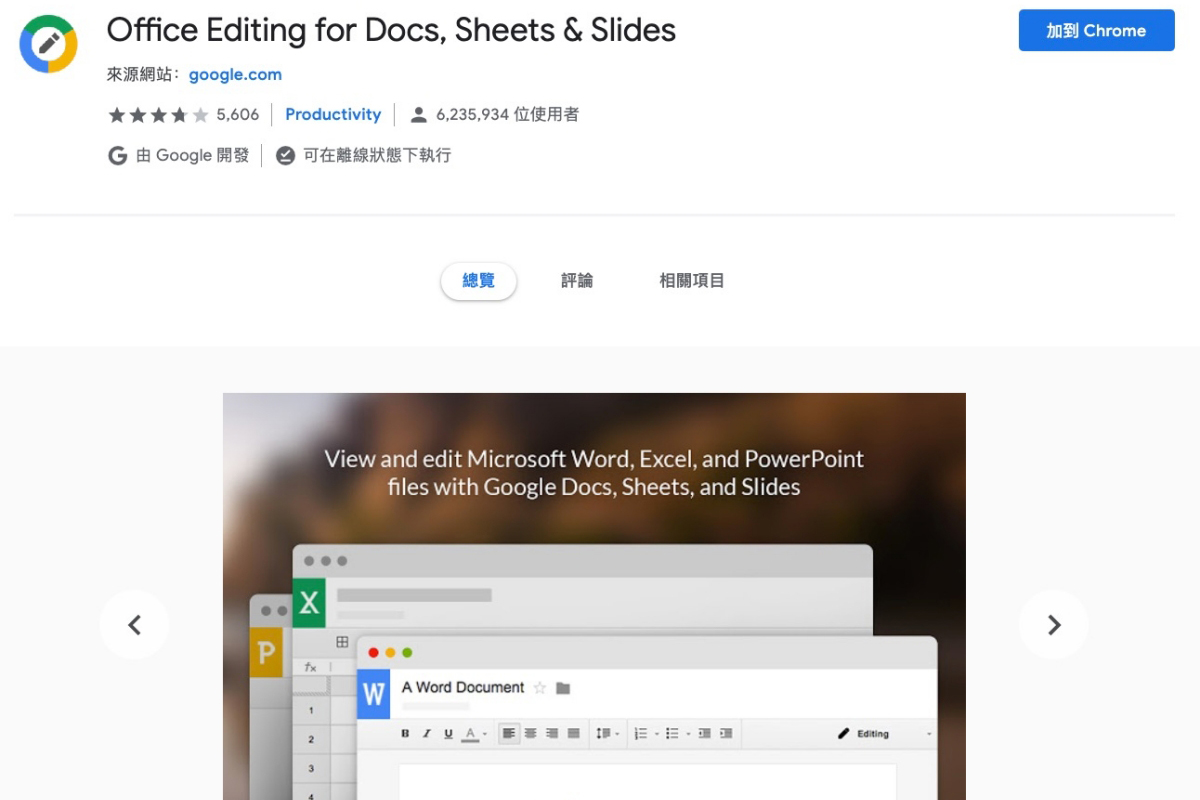Switch to the 評論 tab
The width and height of the screenshot is (1200, 800).
577,280
